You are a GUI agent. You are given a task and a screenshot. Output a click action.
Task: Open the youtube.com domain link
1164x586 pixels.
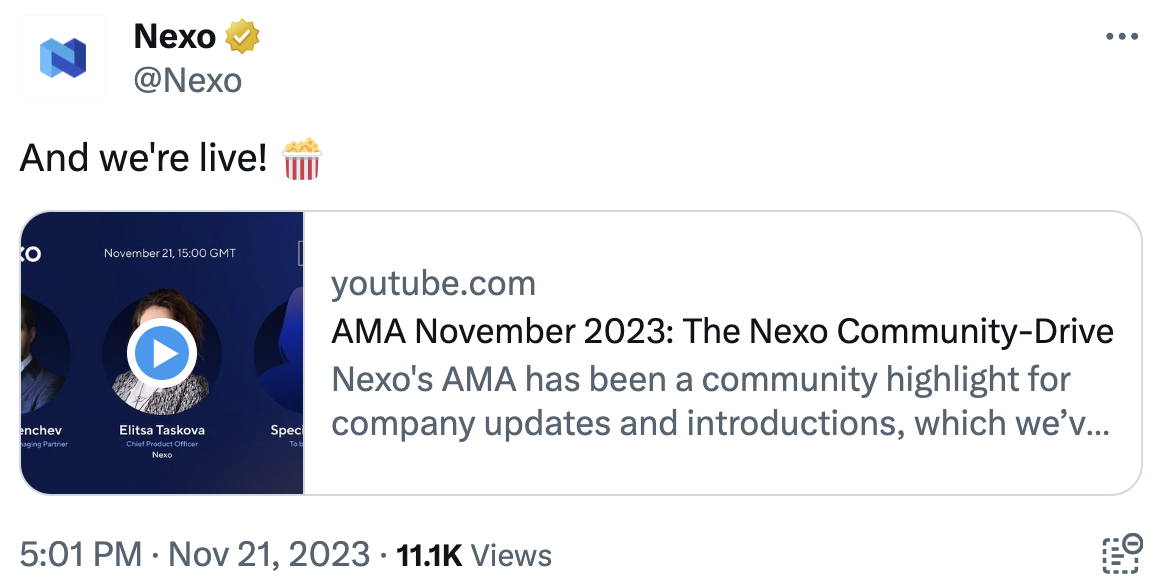(x=435, y=283)
